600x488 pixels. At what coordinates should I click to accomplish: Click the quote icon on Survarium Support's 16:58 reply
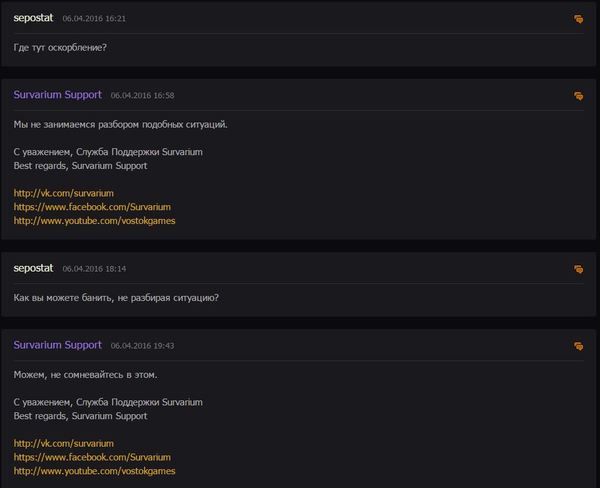[578, 96]
